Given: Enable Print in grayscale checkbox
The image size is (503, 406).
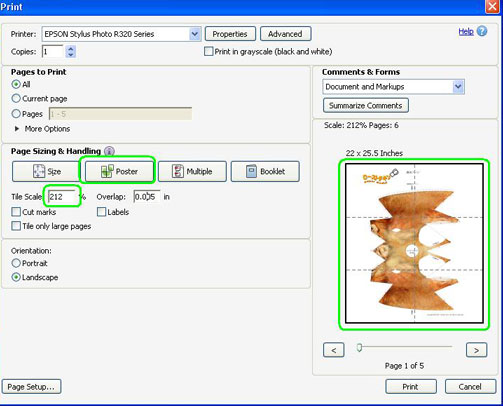Looking at the screenshot, I should point(209,51).
